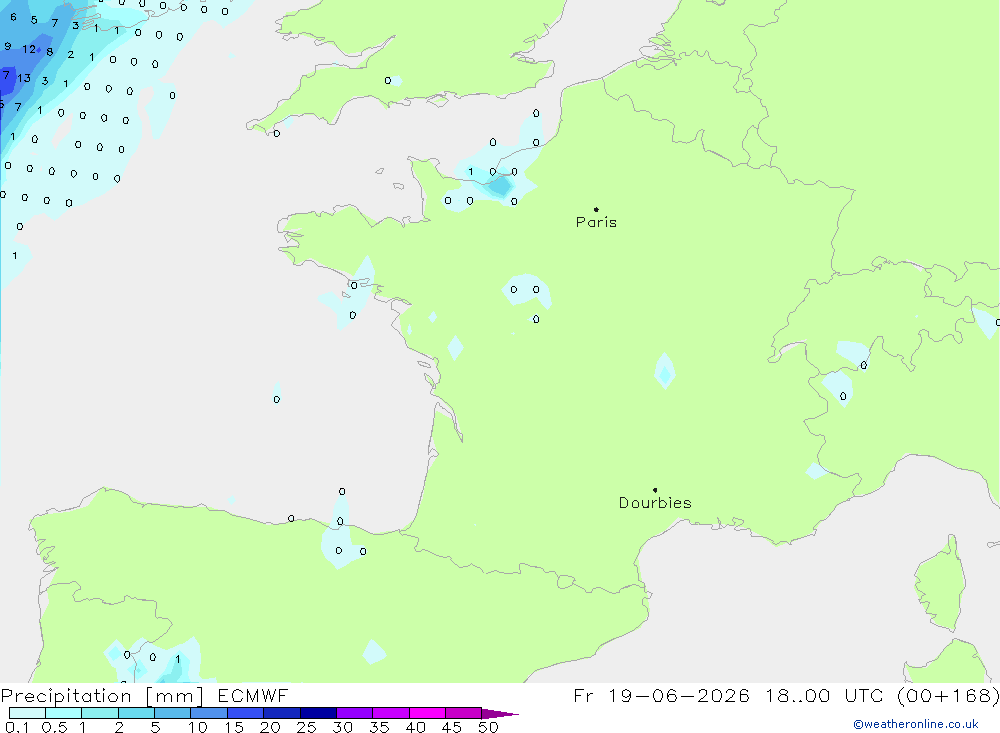Viewport: 1000px width, 733px height.
Task: Select the black dot marking Paris
Action: click(x=596, y=209)
